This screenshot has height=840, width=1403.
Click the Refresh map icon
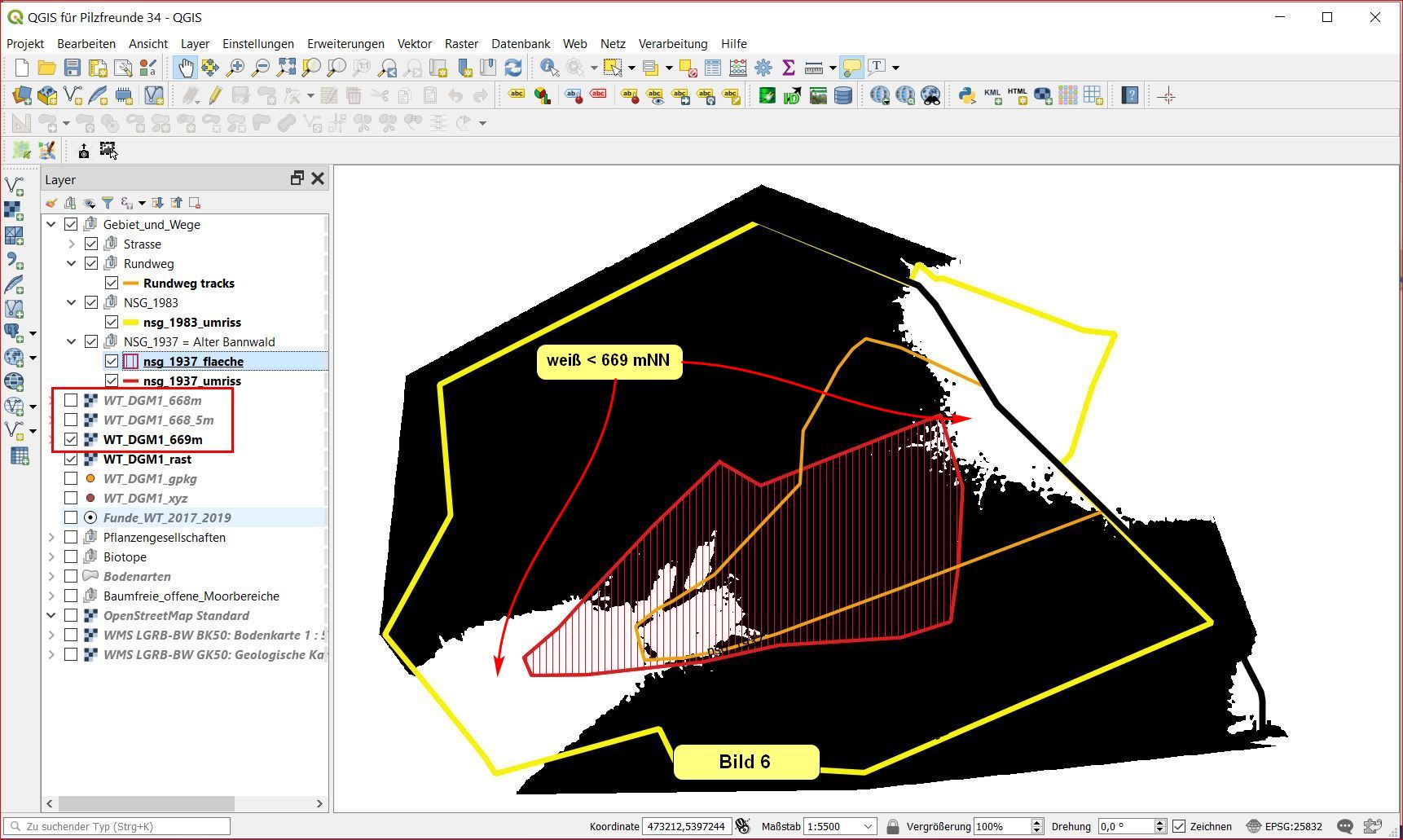click(x=513, y=68)
